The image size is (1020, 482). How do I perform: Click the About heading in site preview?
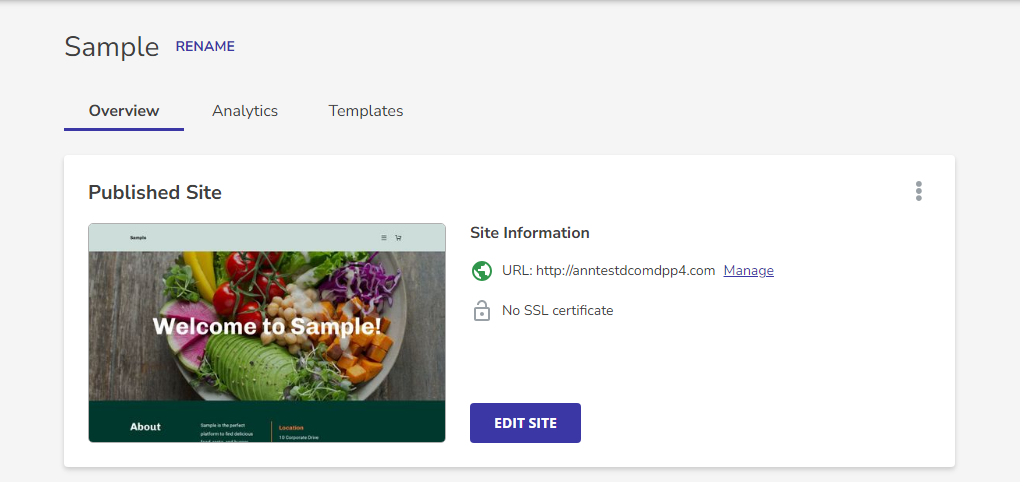pos(145,427)
